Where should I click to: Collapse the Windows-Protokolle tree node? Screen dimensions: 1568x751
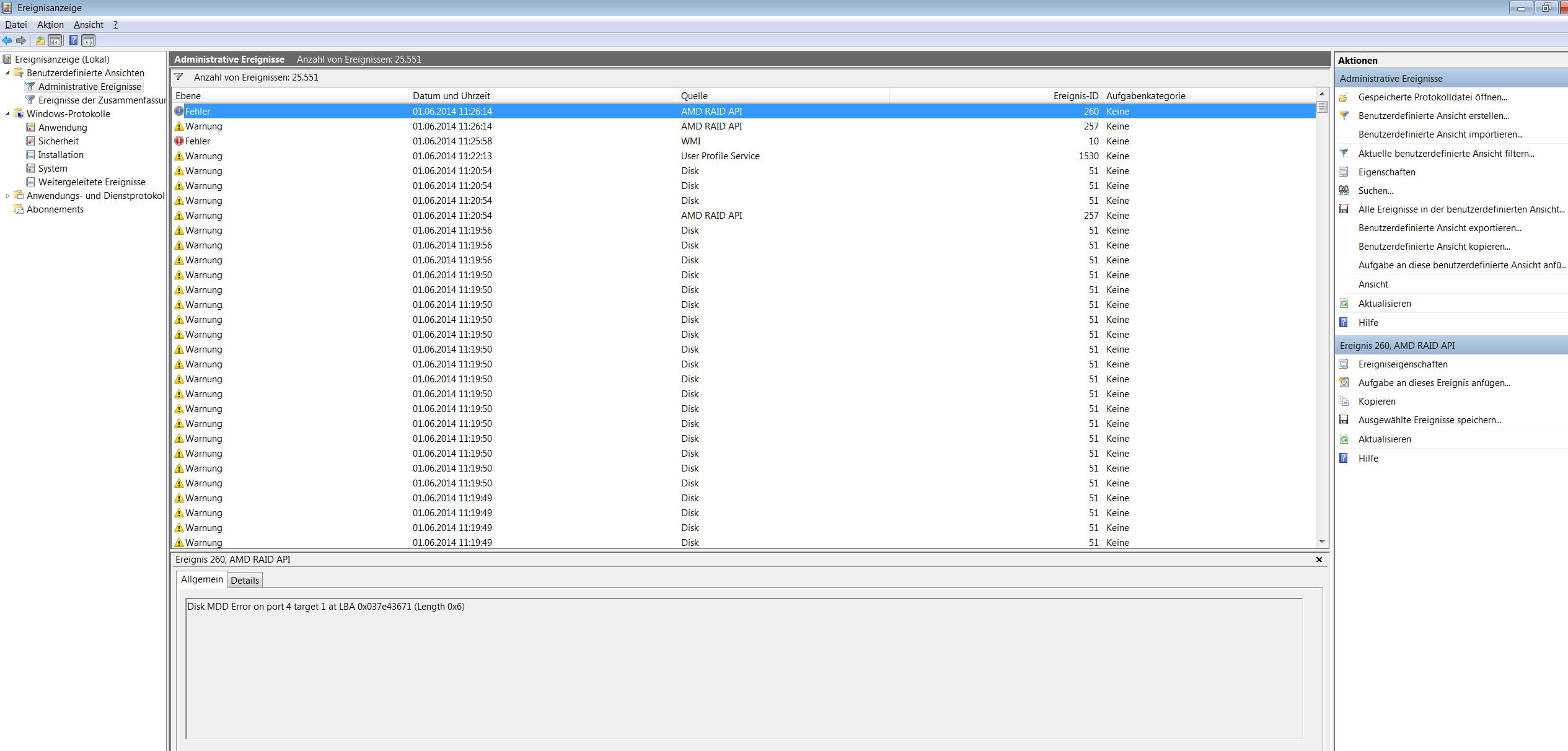(x=7, y=114)
